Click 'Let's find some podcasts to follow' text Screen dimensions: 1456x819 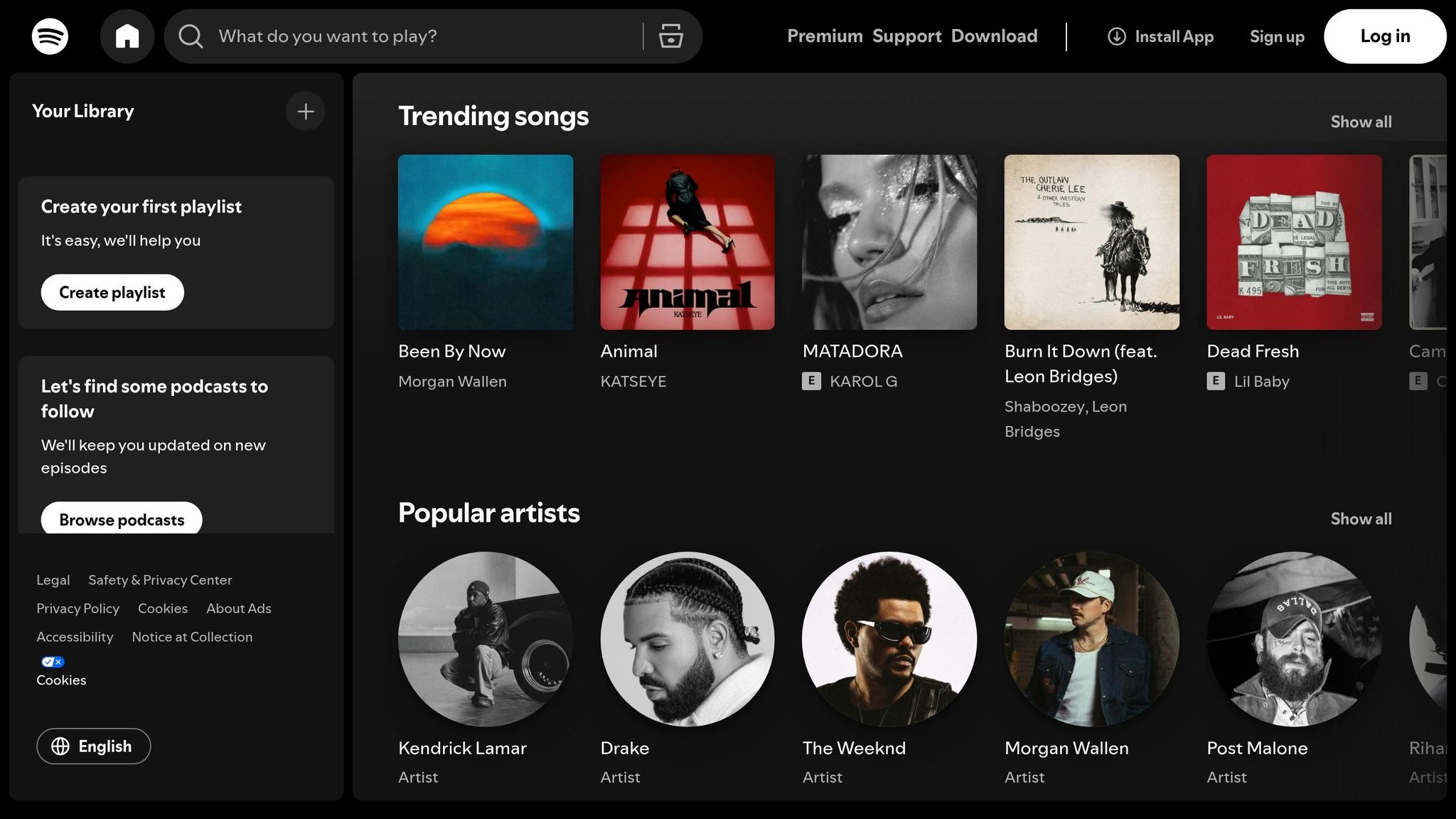[154, 399]
